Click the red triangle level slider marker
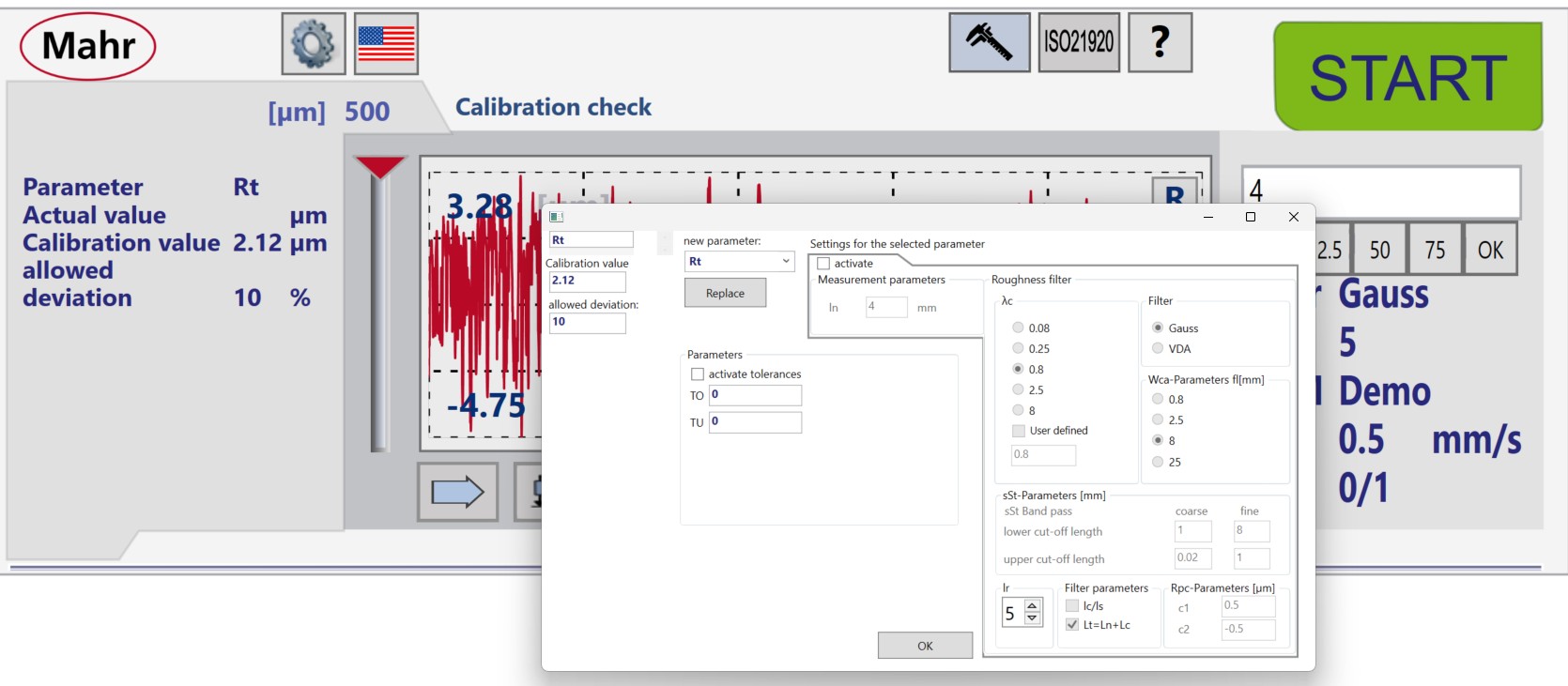 tap(379, 167)
